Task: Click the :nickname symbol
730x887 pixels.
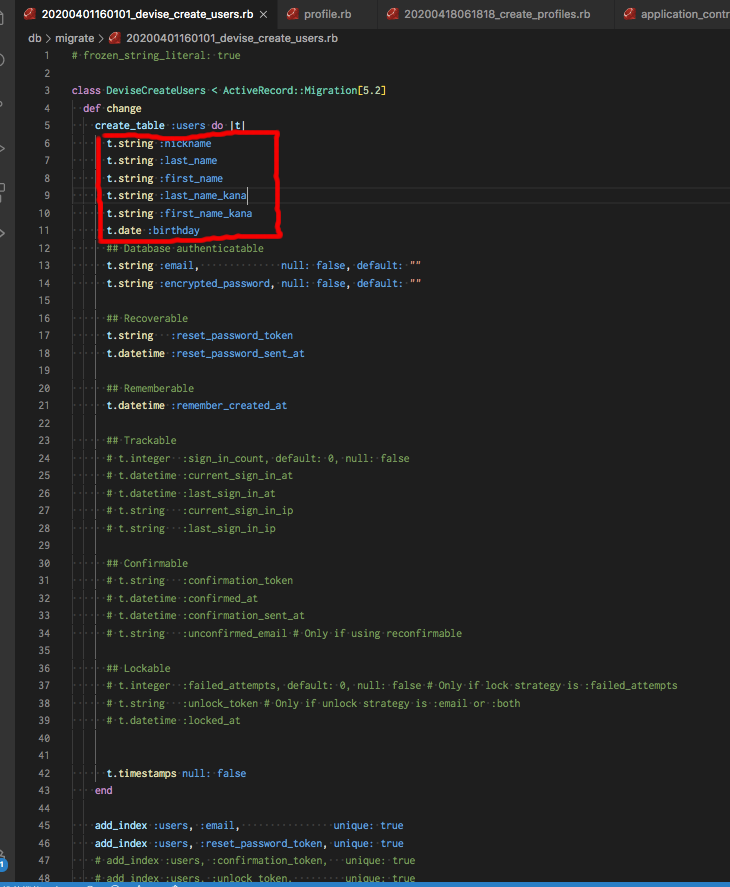Action: tap(185, 144)
